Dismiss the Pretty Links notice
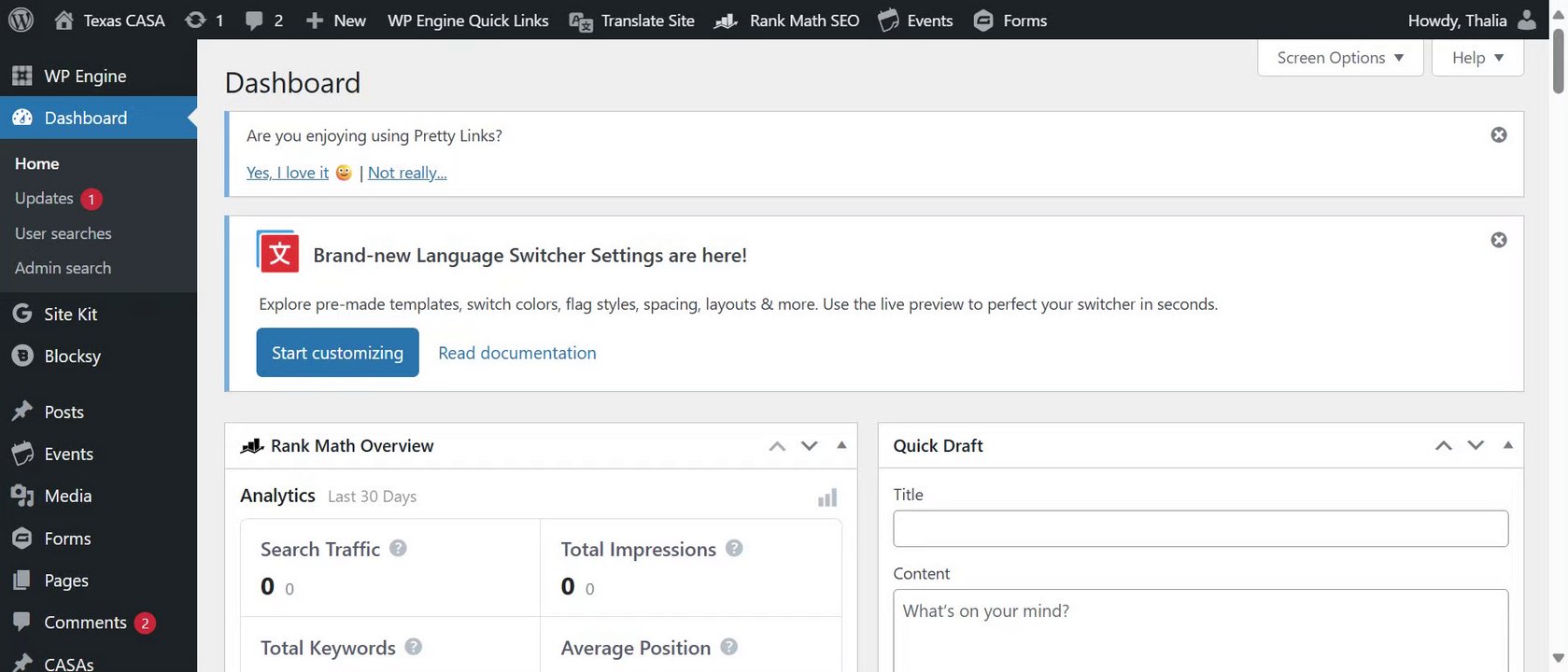The width and height of the screenshot is (1568, 672). pyautogui.click(x=1498, y=135)
